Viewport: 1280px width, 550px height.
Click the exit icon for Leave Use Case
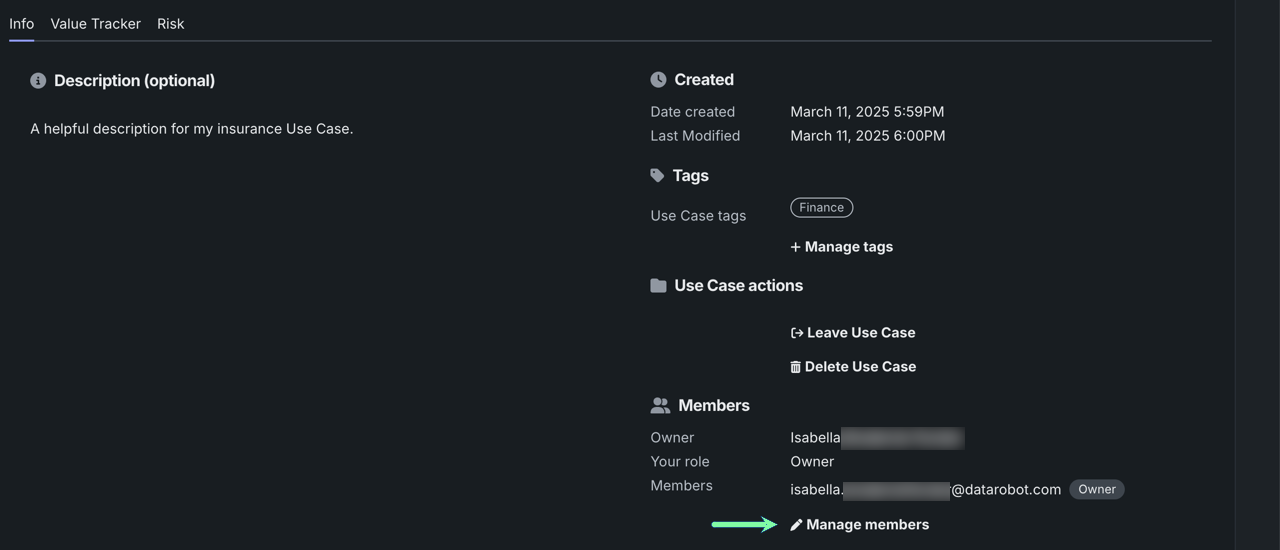[x=797, y=333]
